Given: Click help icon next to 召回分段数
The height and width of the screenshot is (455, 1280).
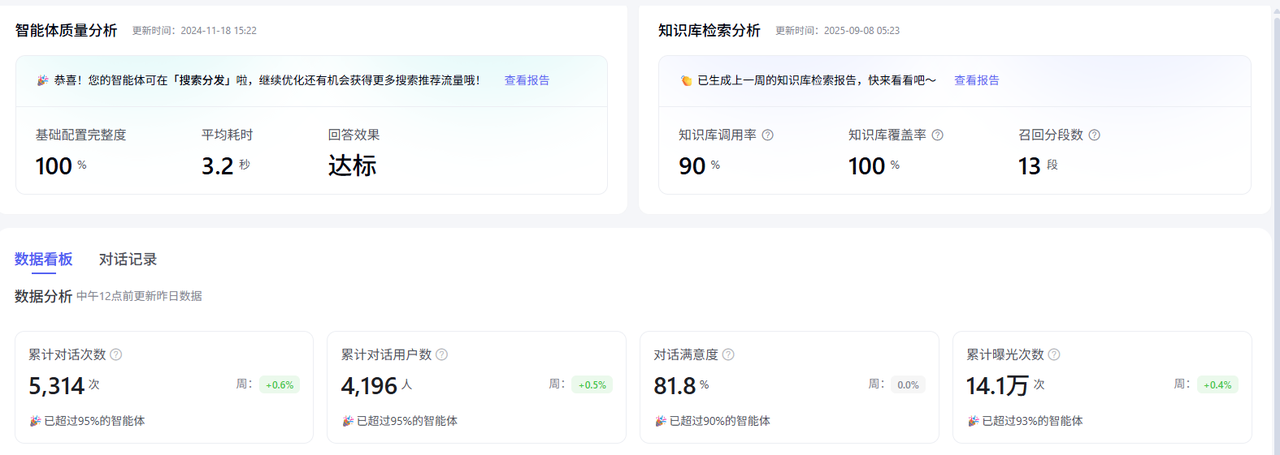Looking at the screenshot, I should (x=1094, y=135).
